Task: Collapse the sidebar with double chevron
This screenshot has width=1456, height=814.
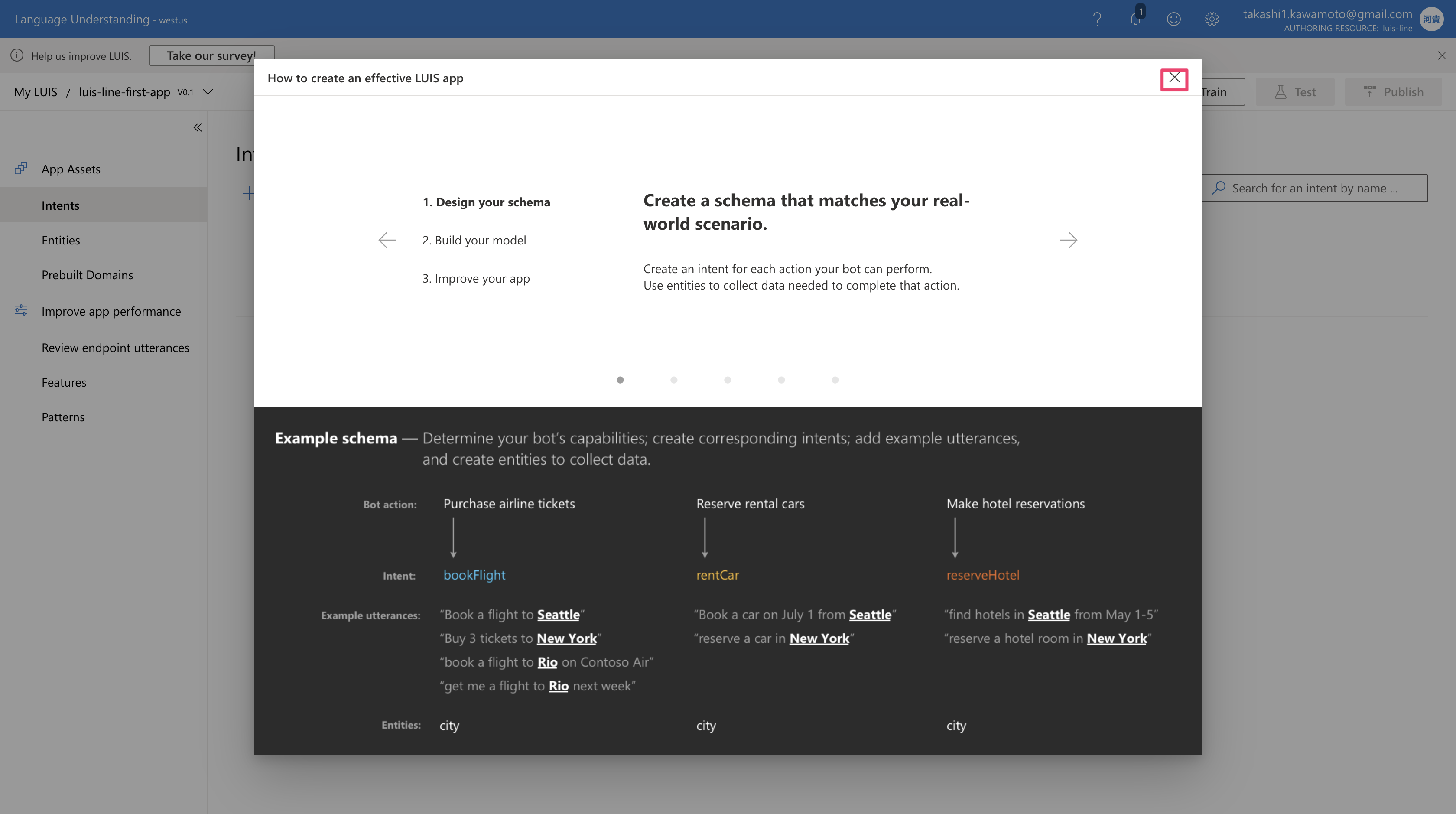Action: click(x=197, y=127)
